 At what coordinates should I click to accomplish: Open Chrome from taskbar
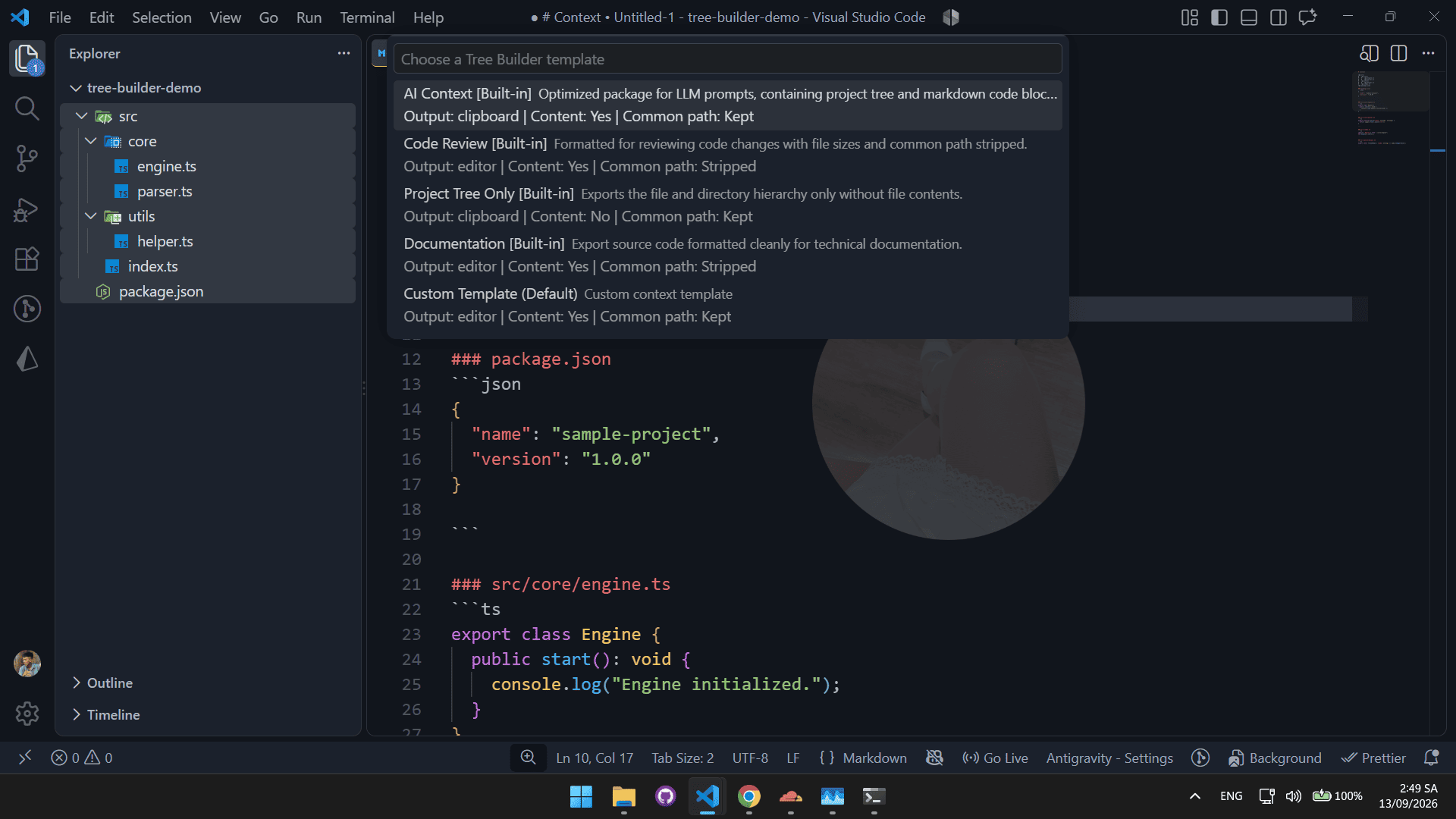749,796
